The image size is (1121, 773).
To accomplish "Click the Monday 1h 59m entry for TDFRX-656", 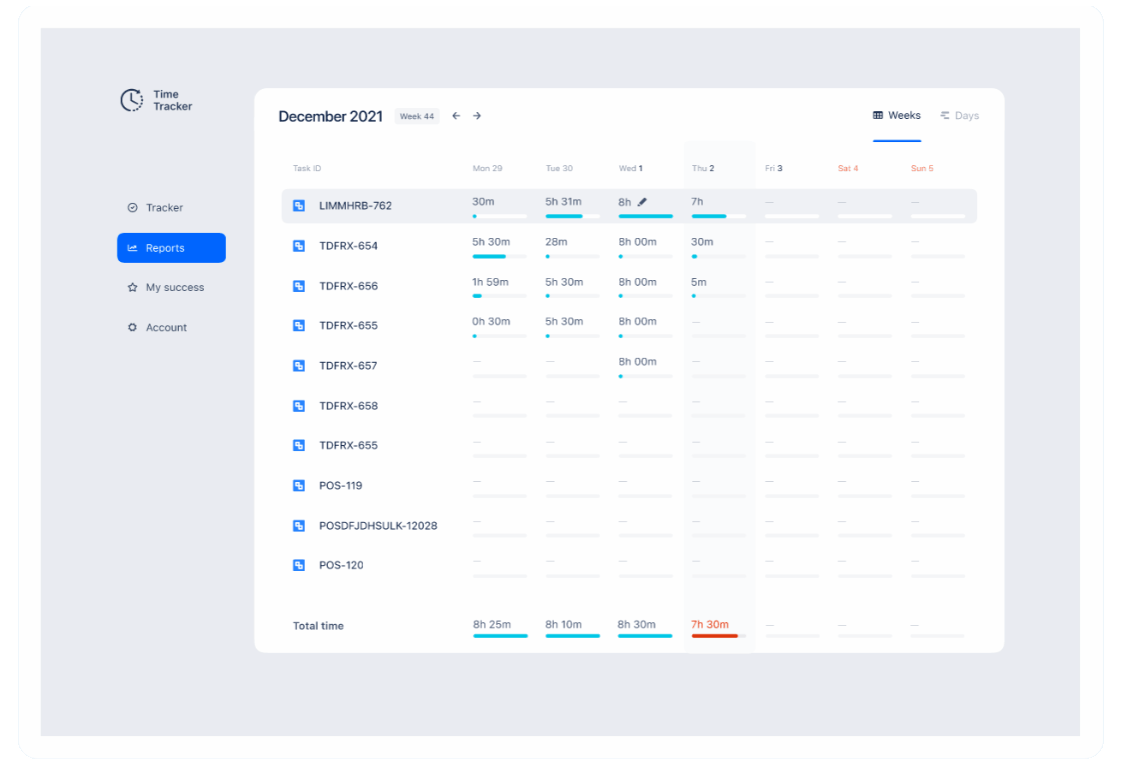I will point(491,282).
